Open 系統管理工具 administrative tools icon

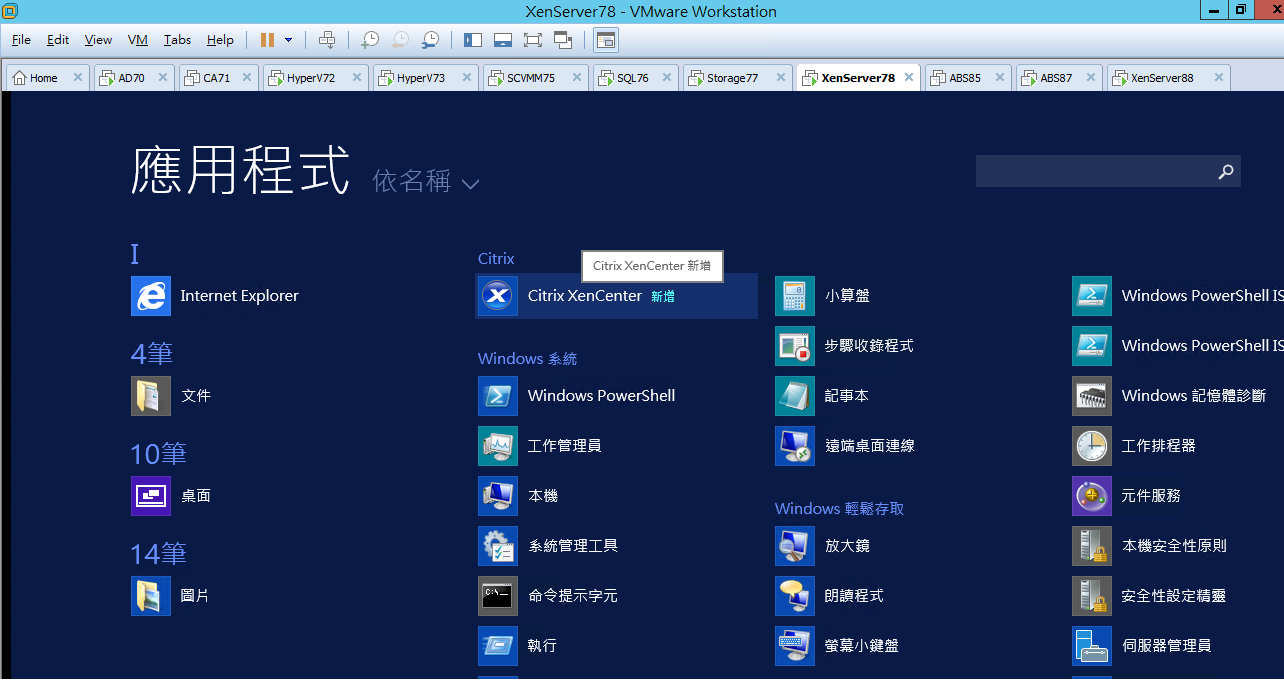pyautogui.click(x=498, y=546)
